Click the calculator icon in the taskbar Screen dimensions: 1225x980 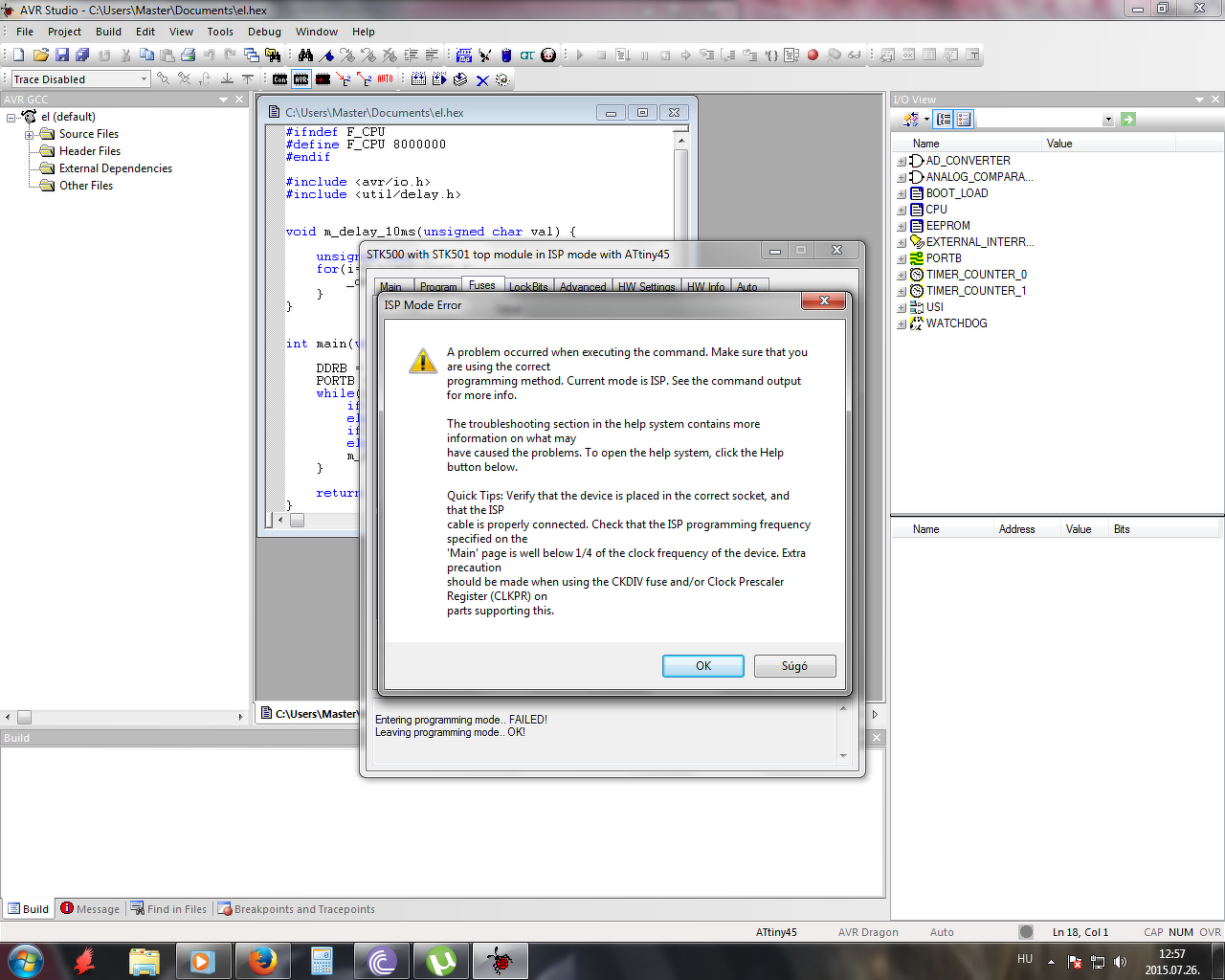[x=322, y=961]
